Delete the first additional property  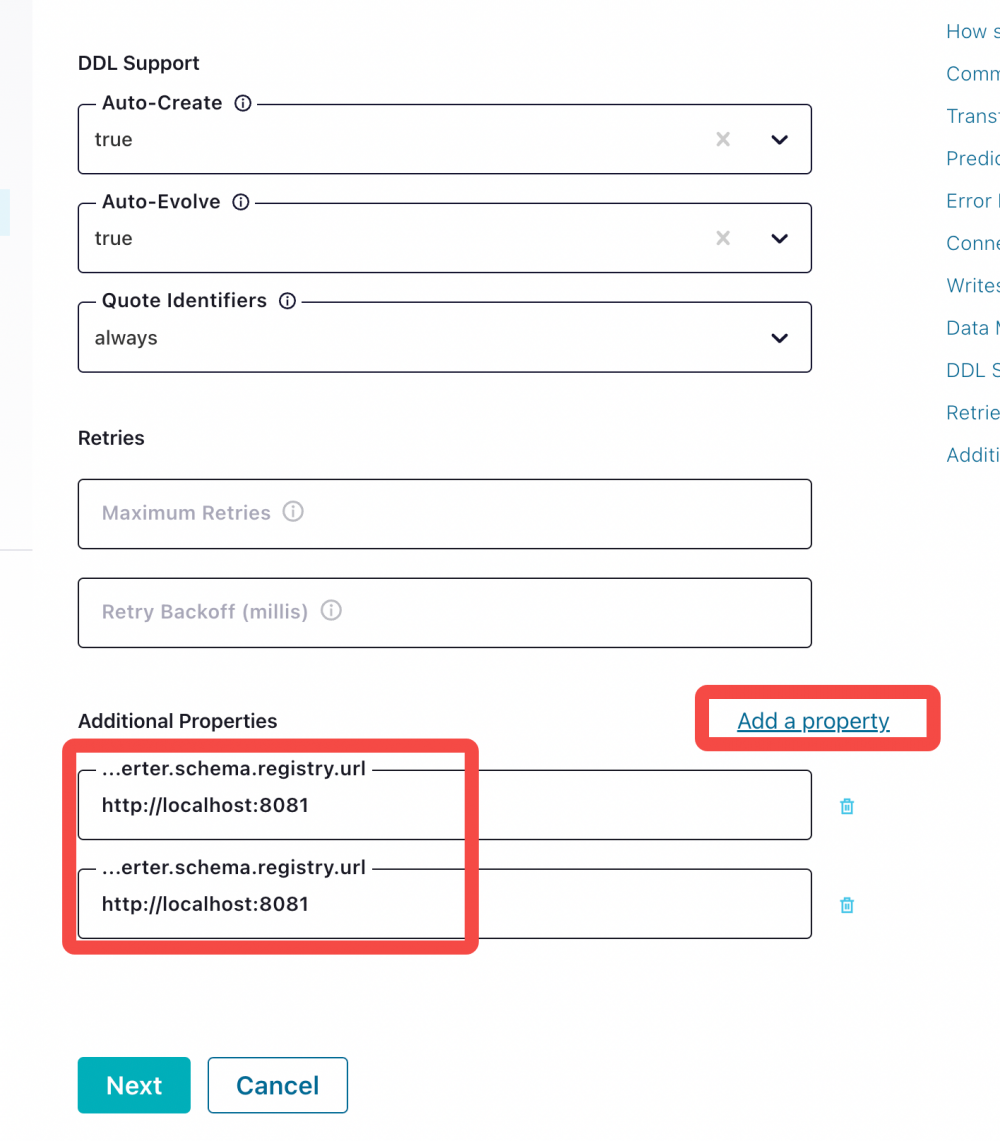coord(847,806)
